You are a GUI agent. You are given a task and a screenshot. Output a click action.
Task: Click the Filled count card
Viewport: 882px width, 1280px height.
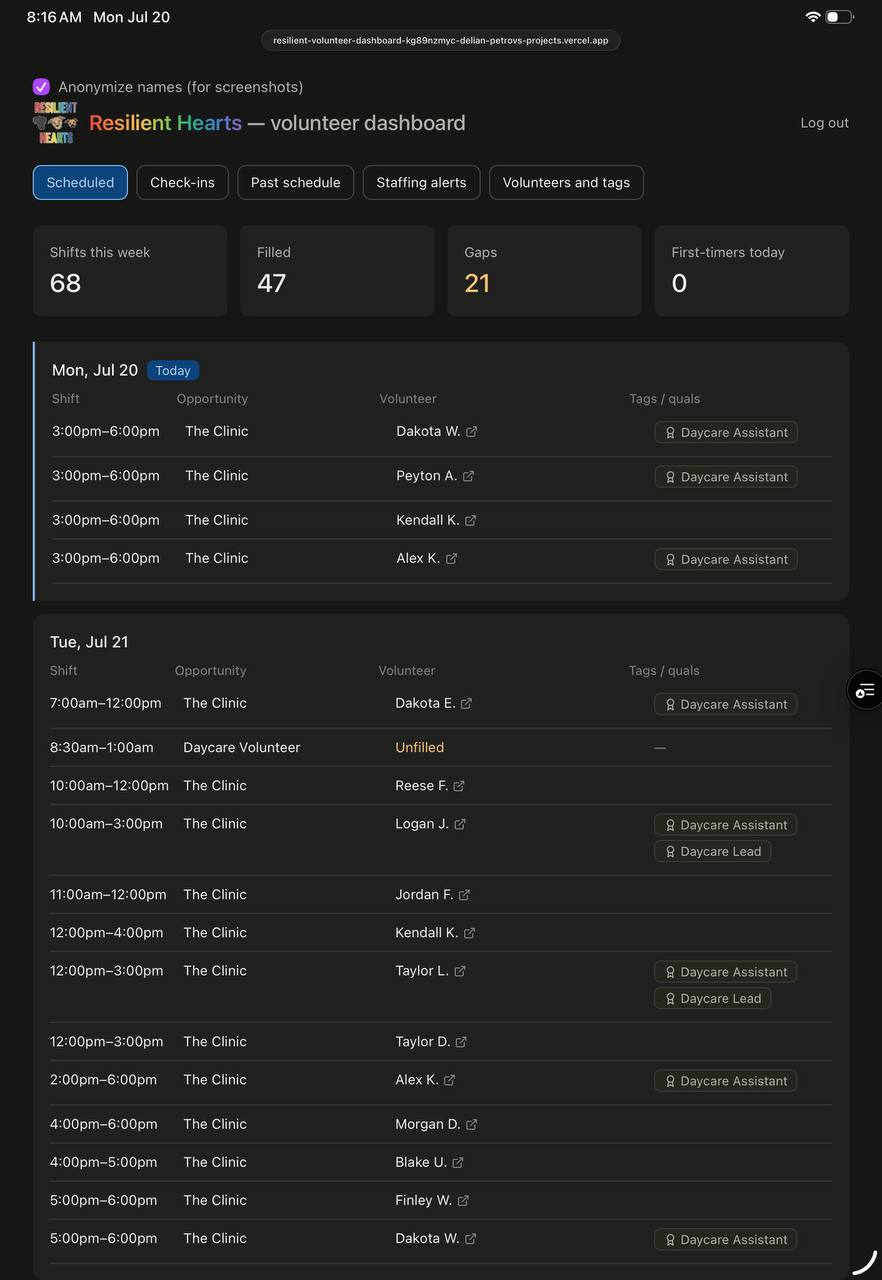pyautogui.click(x=337, y=271)
